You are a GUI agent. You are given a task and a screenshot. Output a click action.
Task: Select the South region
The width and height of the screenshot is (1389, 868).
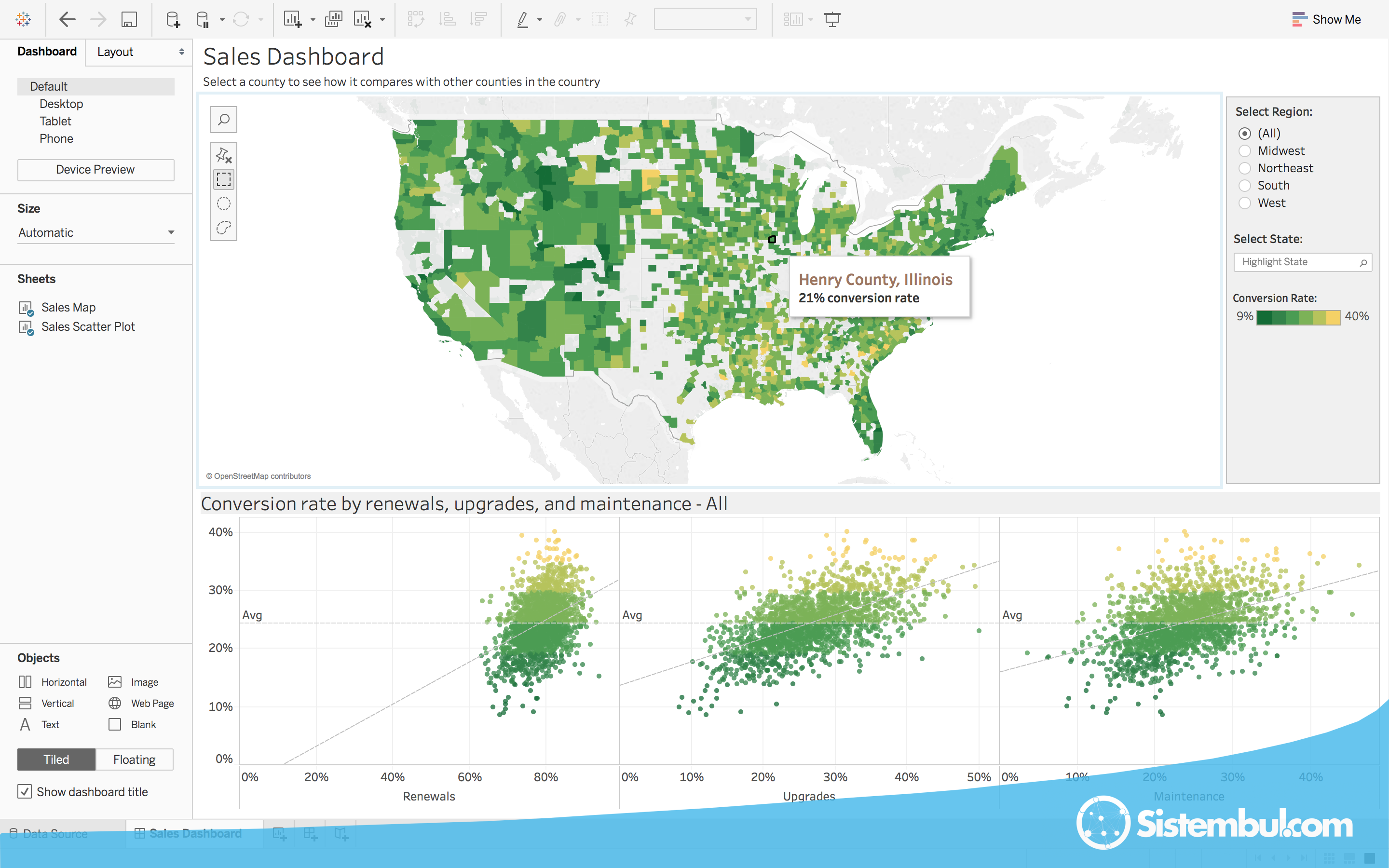pos(1244,186)
